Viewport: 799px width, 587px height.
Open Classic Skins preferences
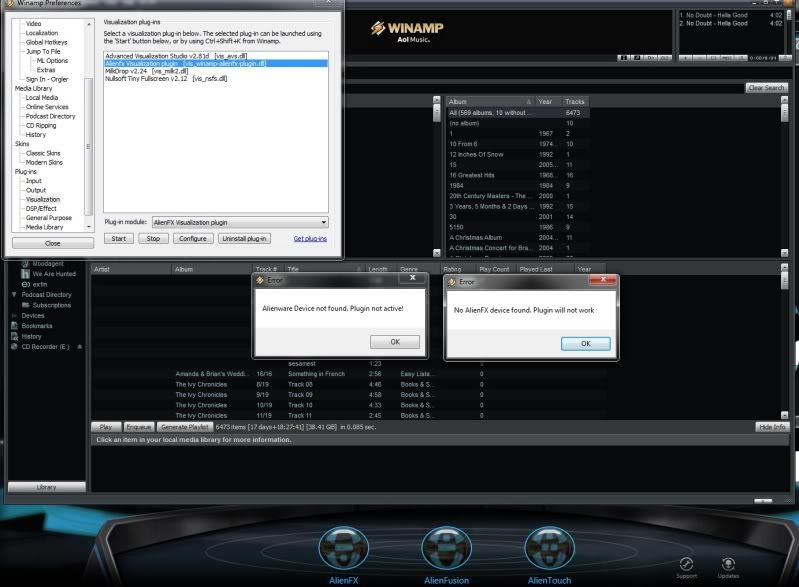(x=43, y=153)
